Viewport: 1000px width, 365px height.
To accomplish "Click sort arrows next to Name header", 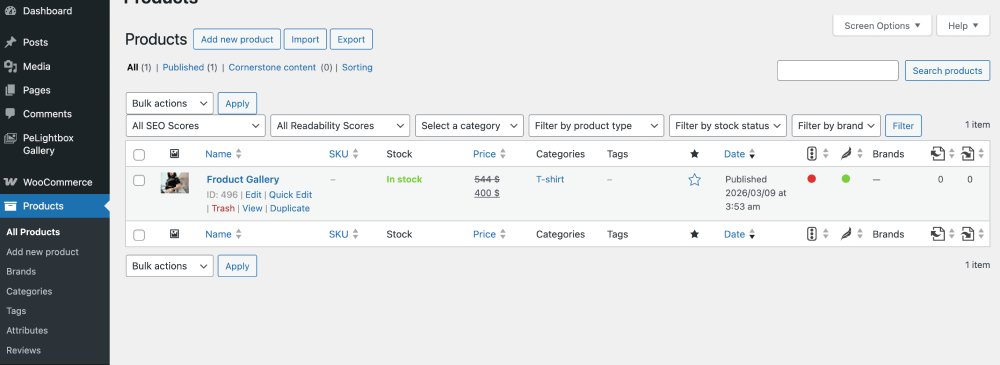I will coord(239,154).
